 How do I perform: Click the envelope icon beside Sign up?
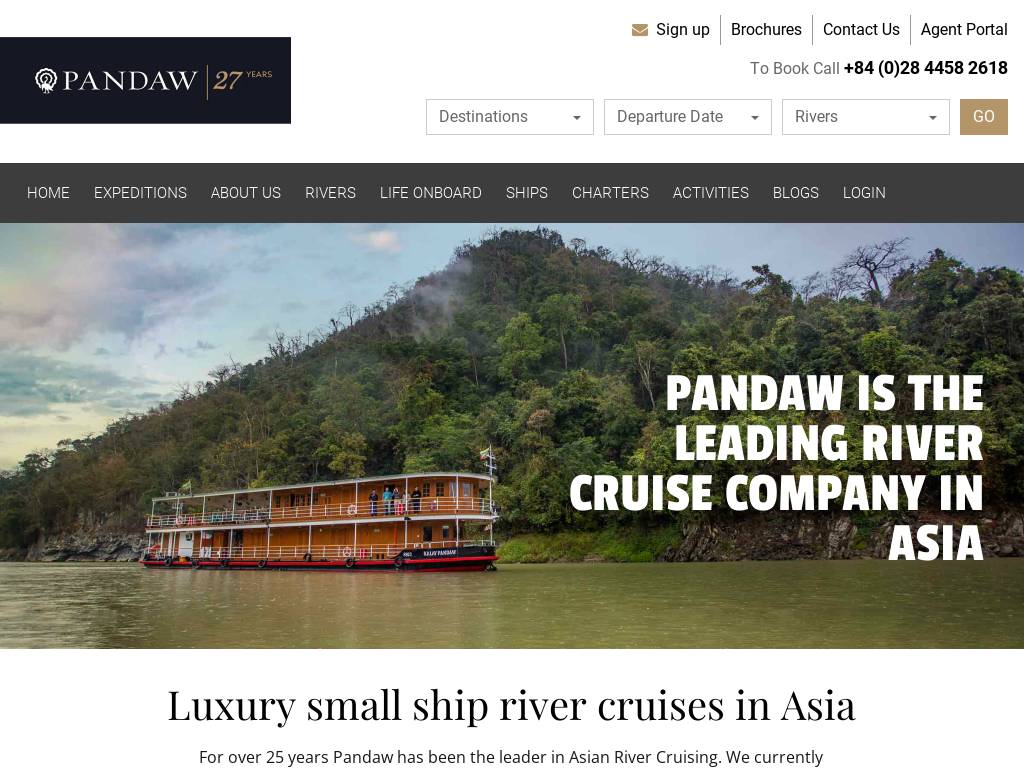(x=639, y=30)
